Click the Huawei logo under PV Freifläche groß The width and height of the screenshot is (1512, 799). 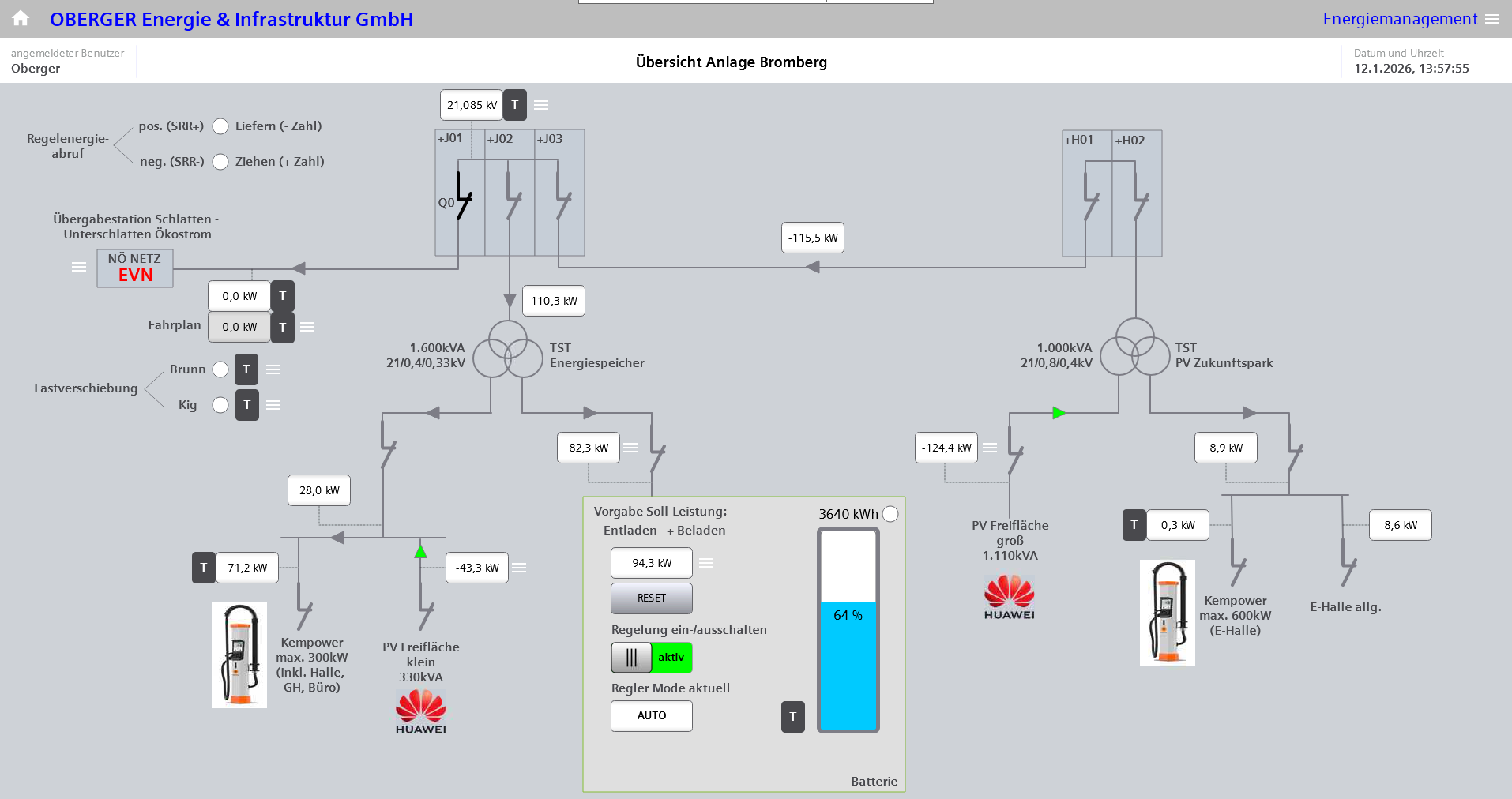click(1009, 598)
